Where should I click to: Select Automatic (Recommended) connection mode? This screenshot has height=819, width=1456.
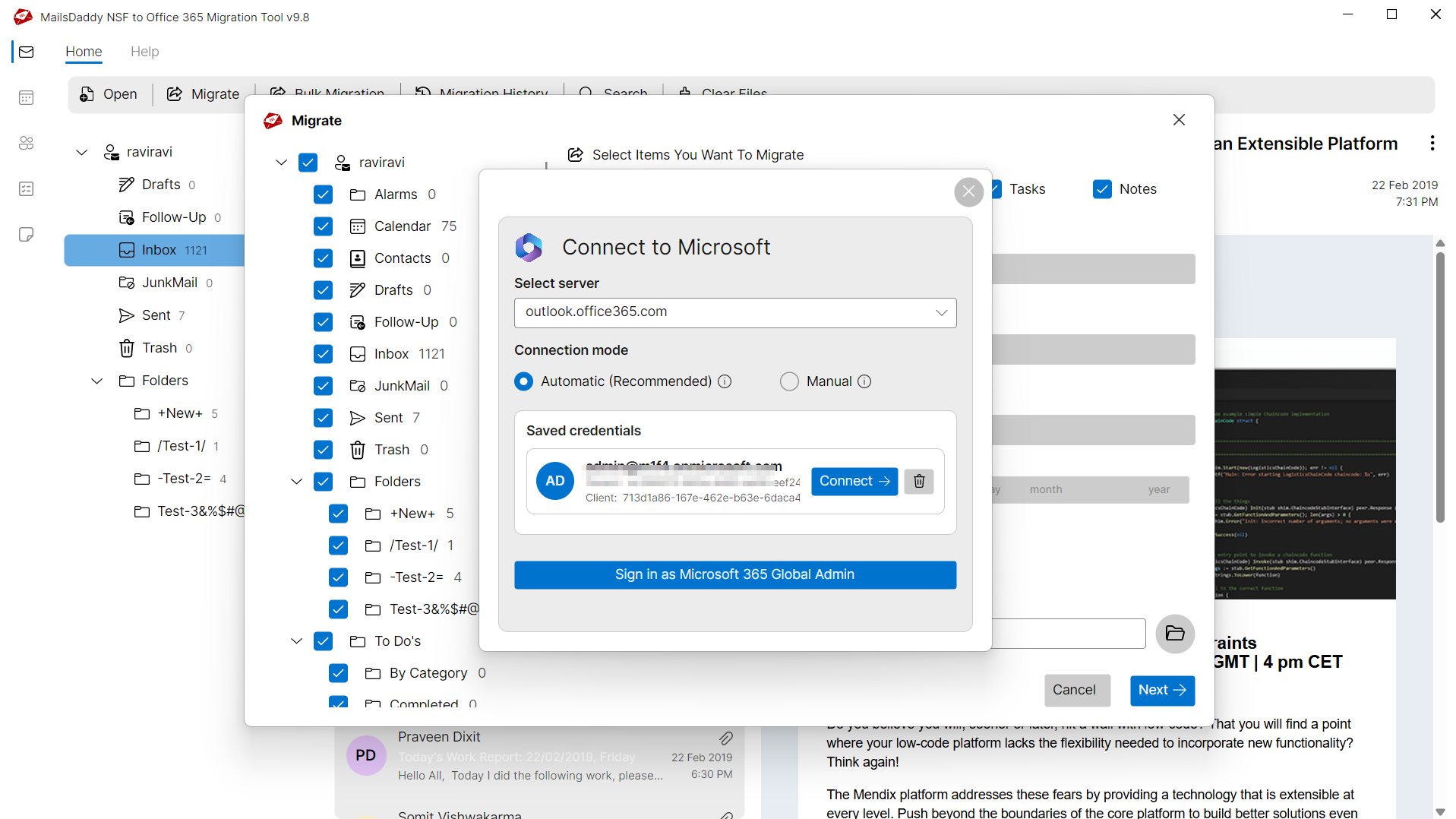pyautogui.click(x=523, y=381)
